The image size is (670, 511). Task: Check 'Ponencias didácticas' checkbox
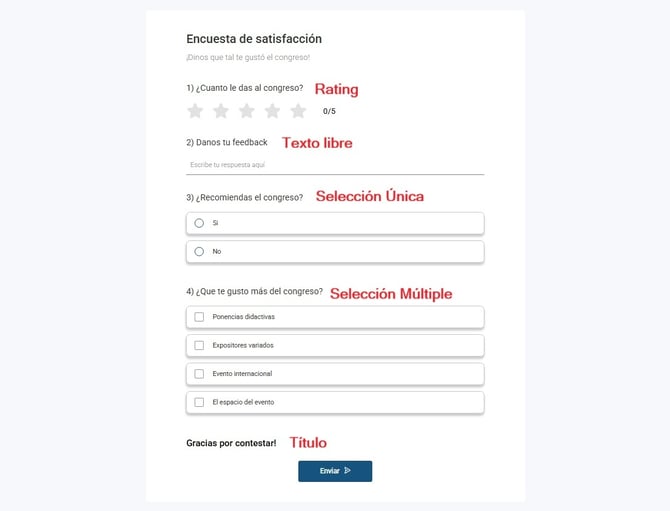click(199, 317)
